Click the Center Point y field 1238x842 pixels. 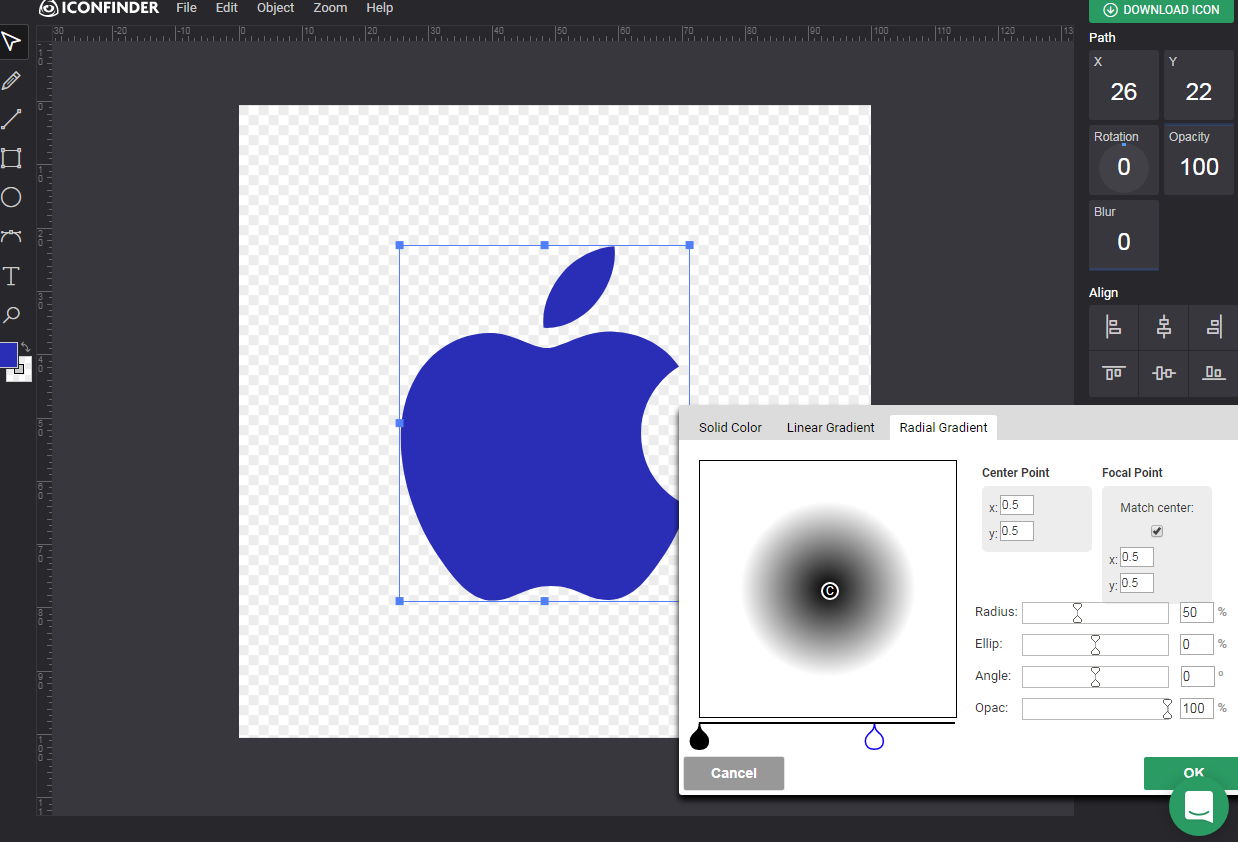1017,531
